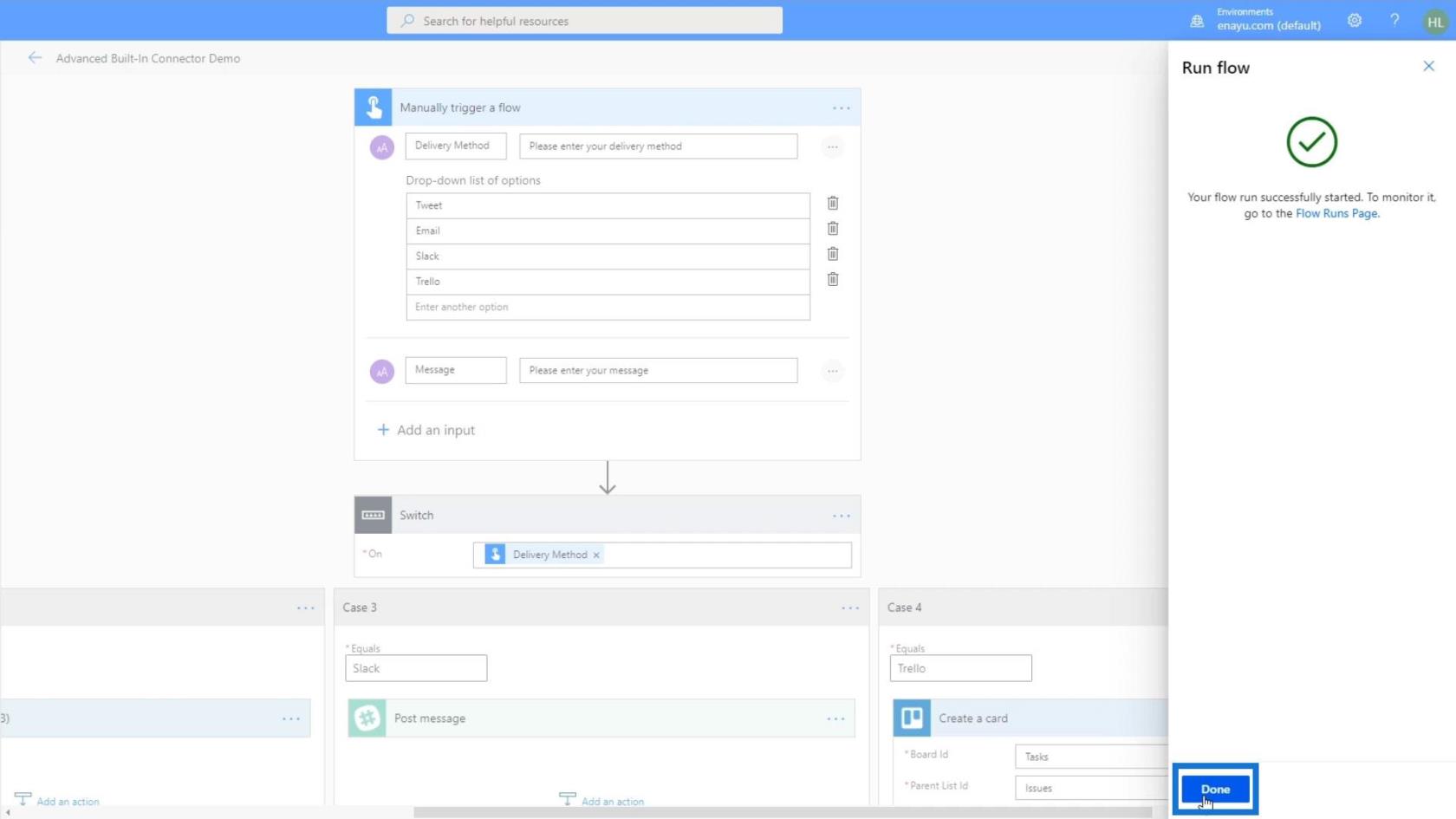The image size is (1456, 819).
Task: Click the horizontal scrollbar at the bottom
Action: click(783, 812)
